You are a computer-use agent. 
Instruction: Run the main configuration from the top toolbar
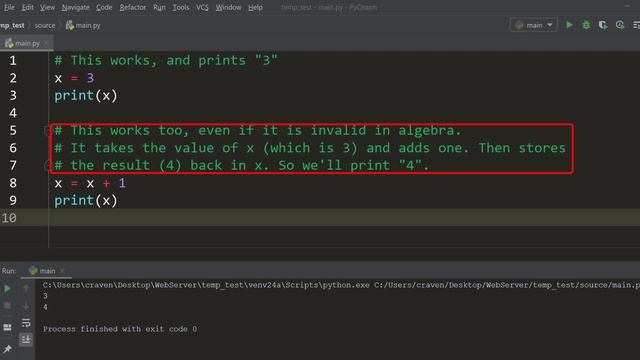coord(569,25)
